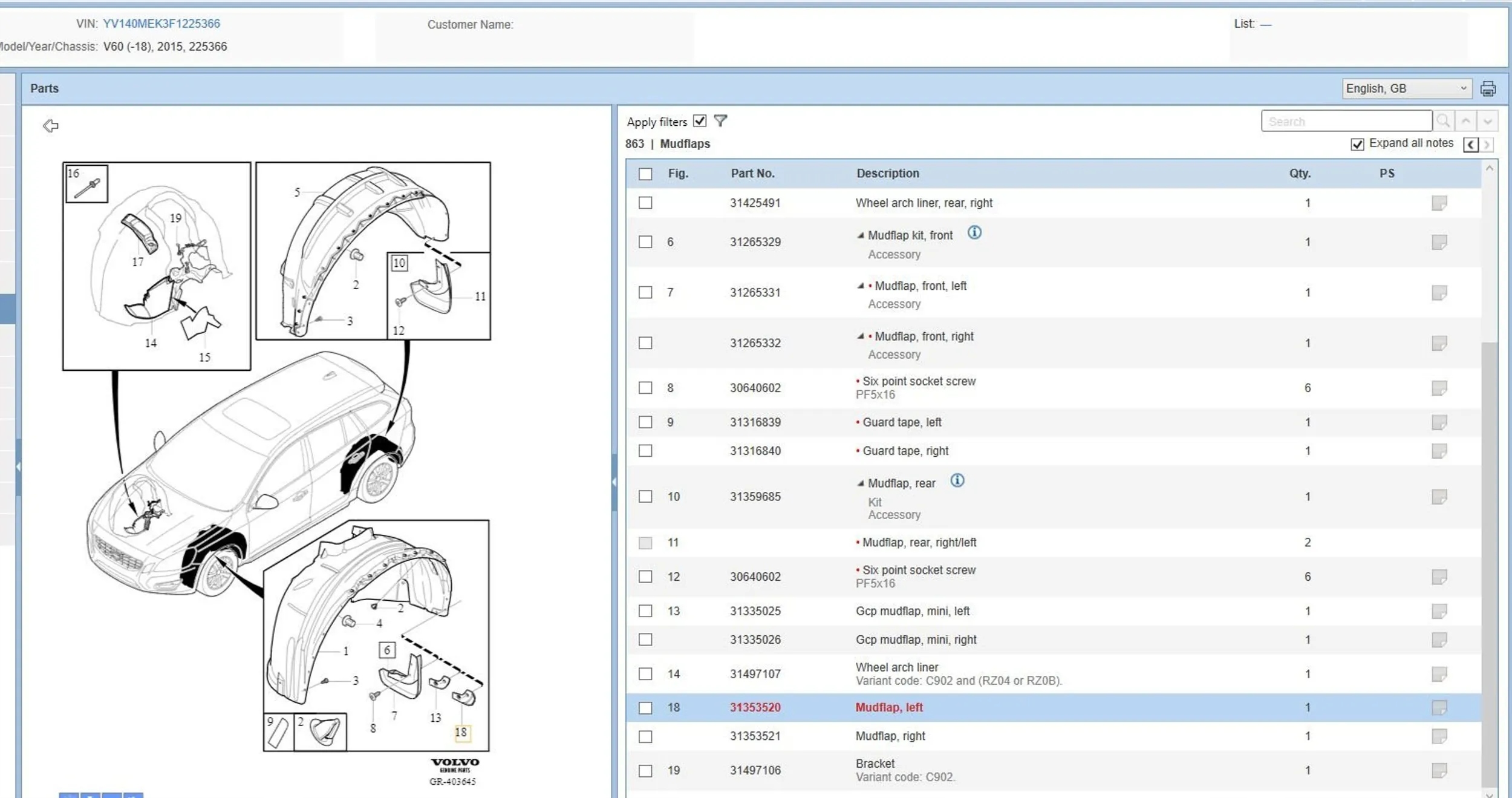Collapse the Mudflap kit, front expander
Viewport: 1512px width, 798px height.
[x=860, y=235]
